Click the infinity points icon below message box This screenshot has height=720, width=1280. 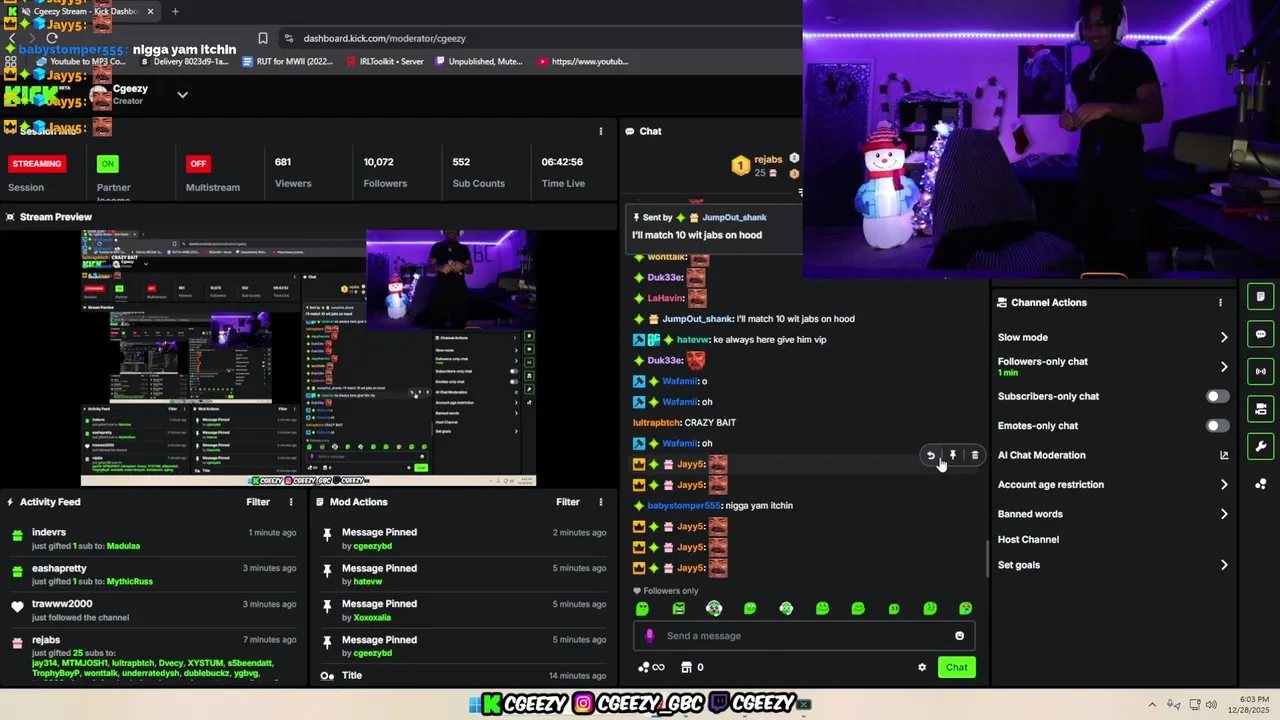click(x=650, y=668)
